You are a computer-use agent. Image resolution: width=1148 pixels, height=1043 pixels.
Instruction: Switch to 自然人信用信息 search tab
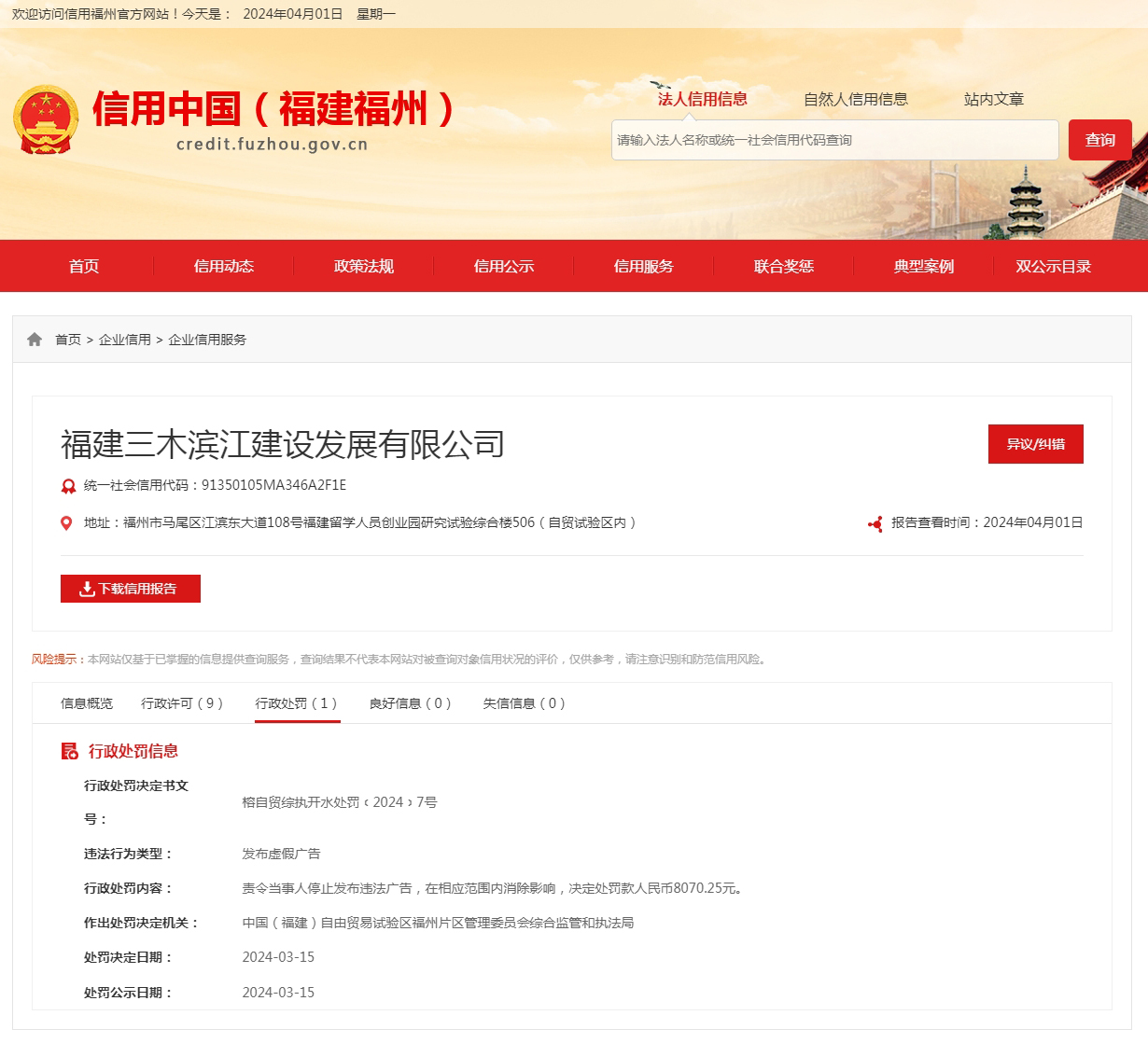[x=855, y=99]
